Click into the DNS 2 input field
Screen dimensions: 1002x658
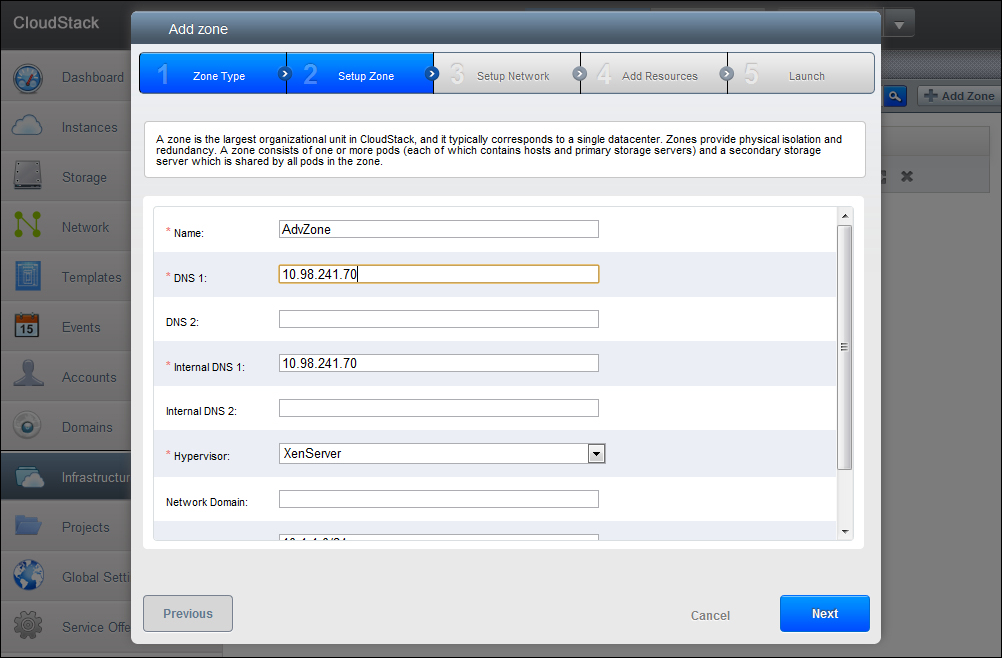438,319
